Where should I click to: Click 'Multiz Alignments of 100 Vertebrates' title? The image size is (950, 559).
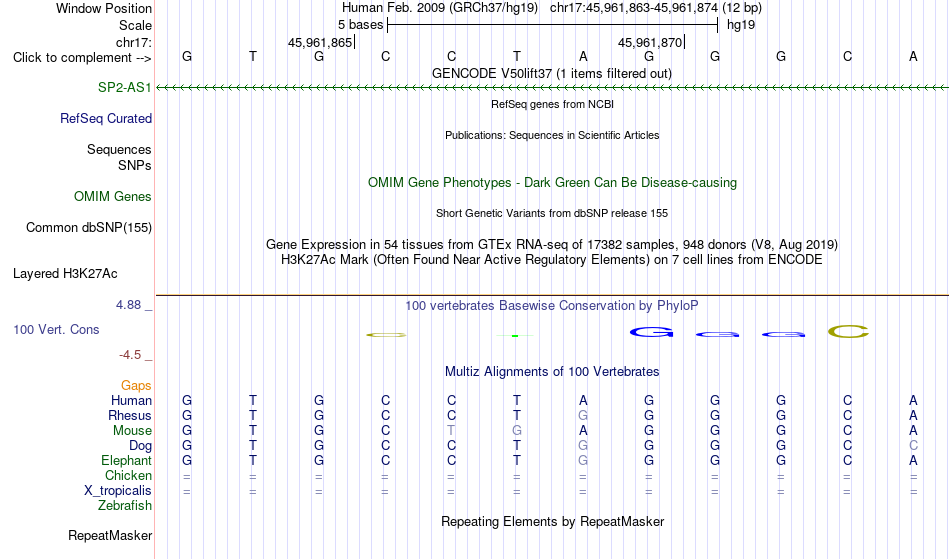[552, 372]
